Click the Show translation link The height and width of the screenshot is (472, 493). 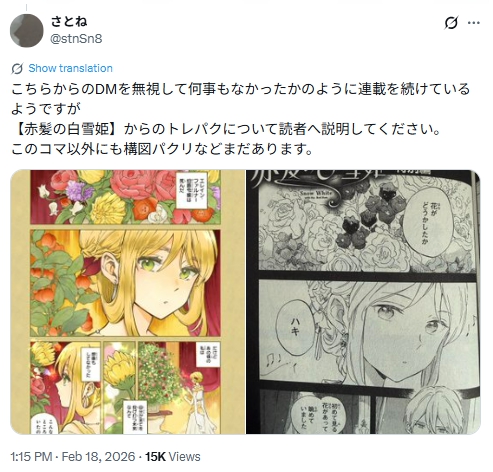tap(70, 68)
